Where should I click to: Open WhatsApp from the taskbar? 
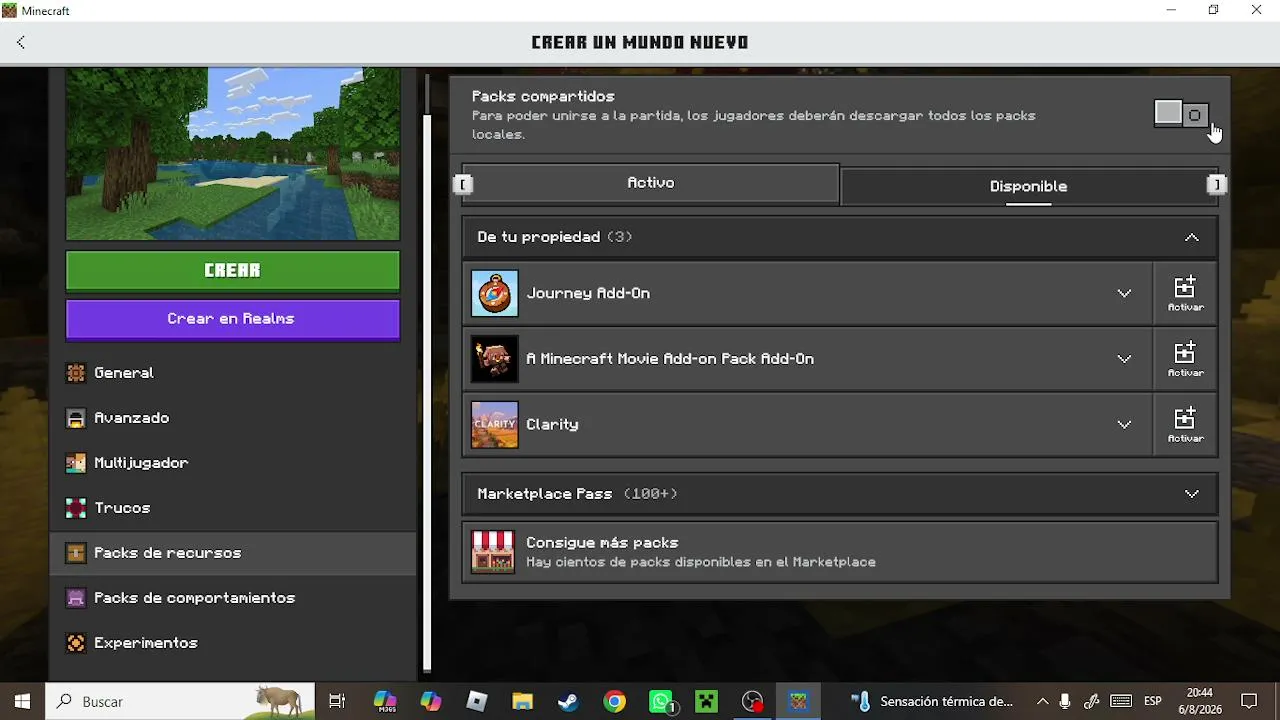coord(661,701)
